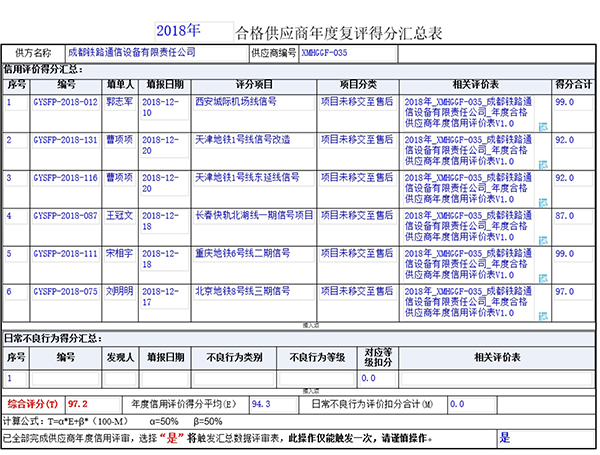
Task: Select code GYSFP-2018-075
Action: tap(65, 292)
